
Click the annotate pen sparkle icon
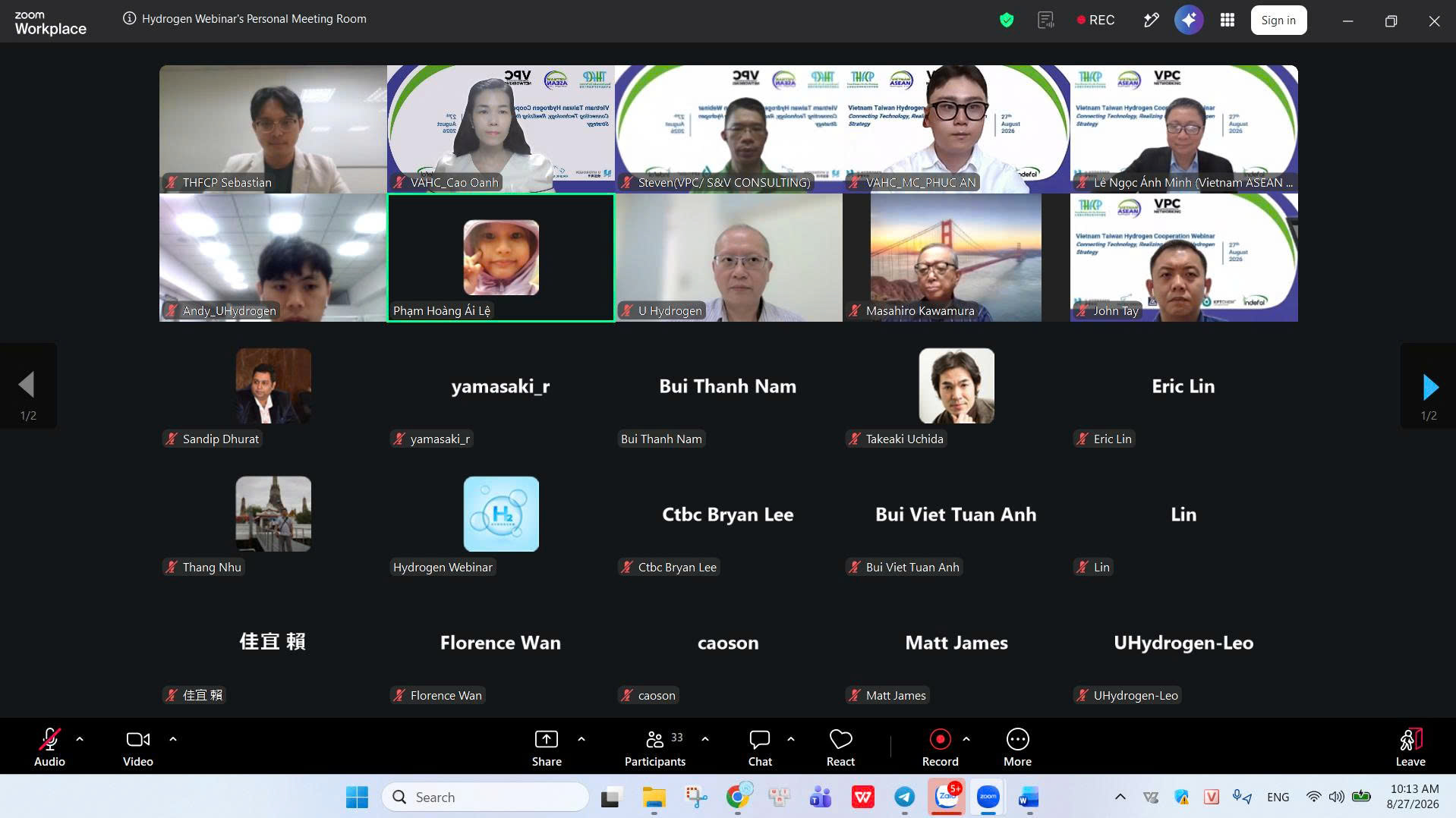coord(1152,20)
